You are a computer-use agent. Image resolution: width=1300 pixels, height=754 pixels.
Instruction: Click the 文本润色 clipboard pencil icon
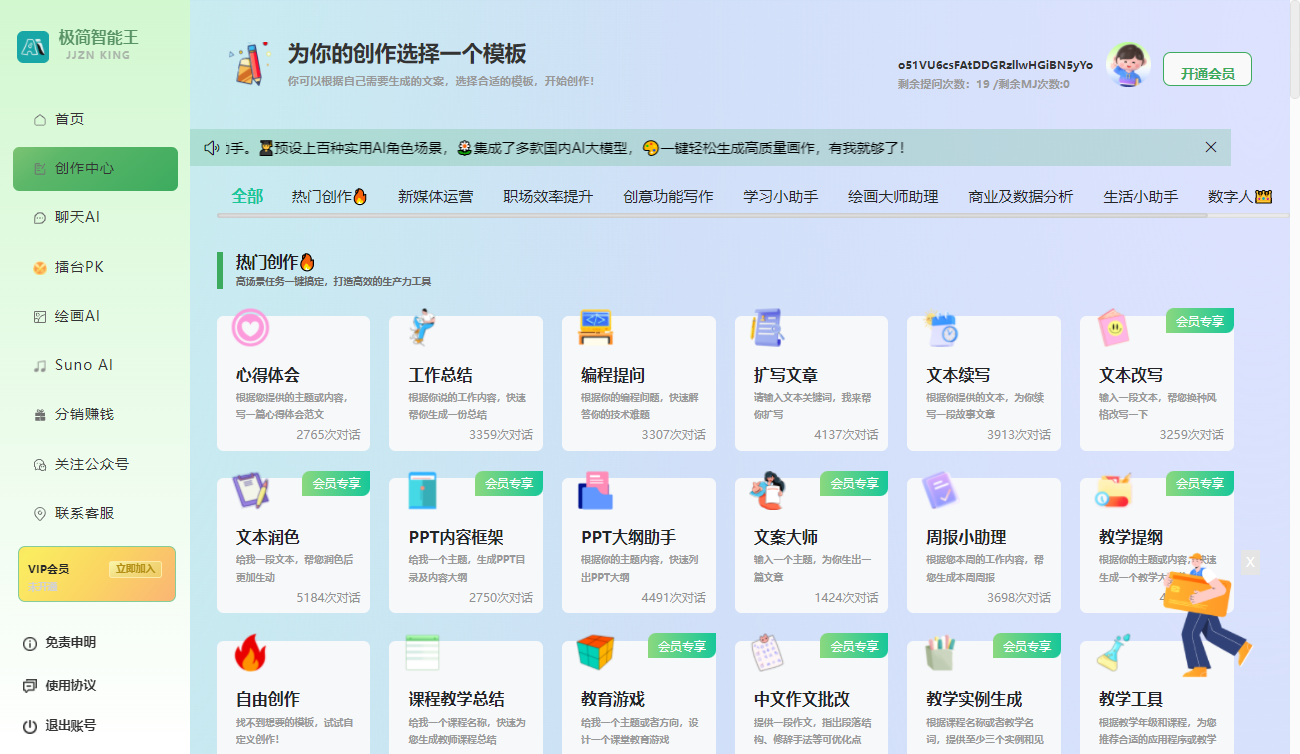(251, 489)
